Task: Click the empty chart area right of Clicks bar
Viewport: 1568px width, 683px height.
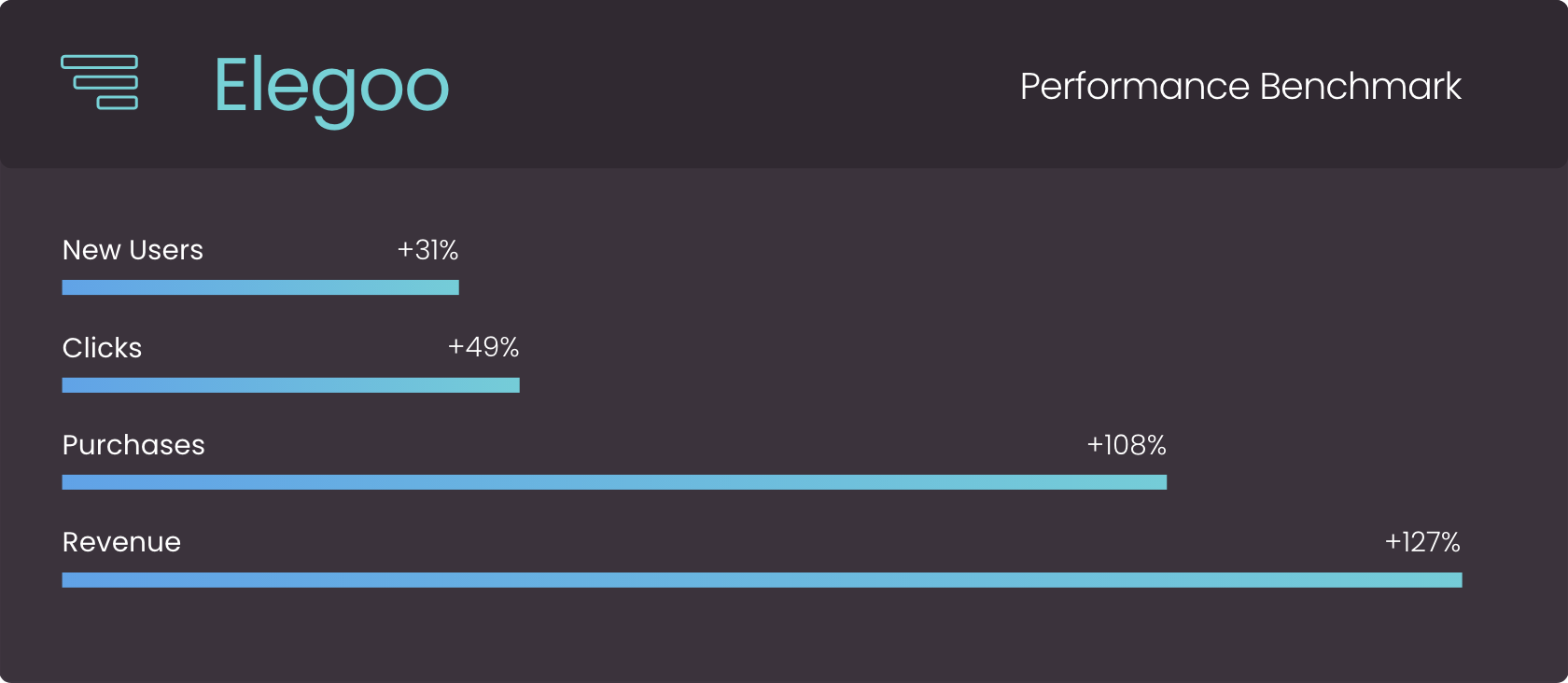Action: coord(933,373)
